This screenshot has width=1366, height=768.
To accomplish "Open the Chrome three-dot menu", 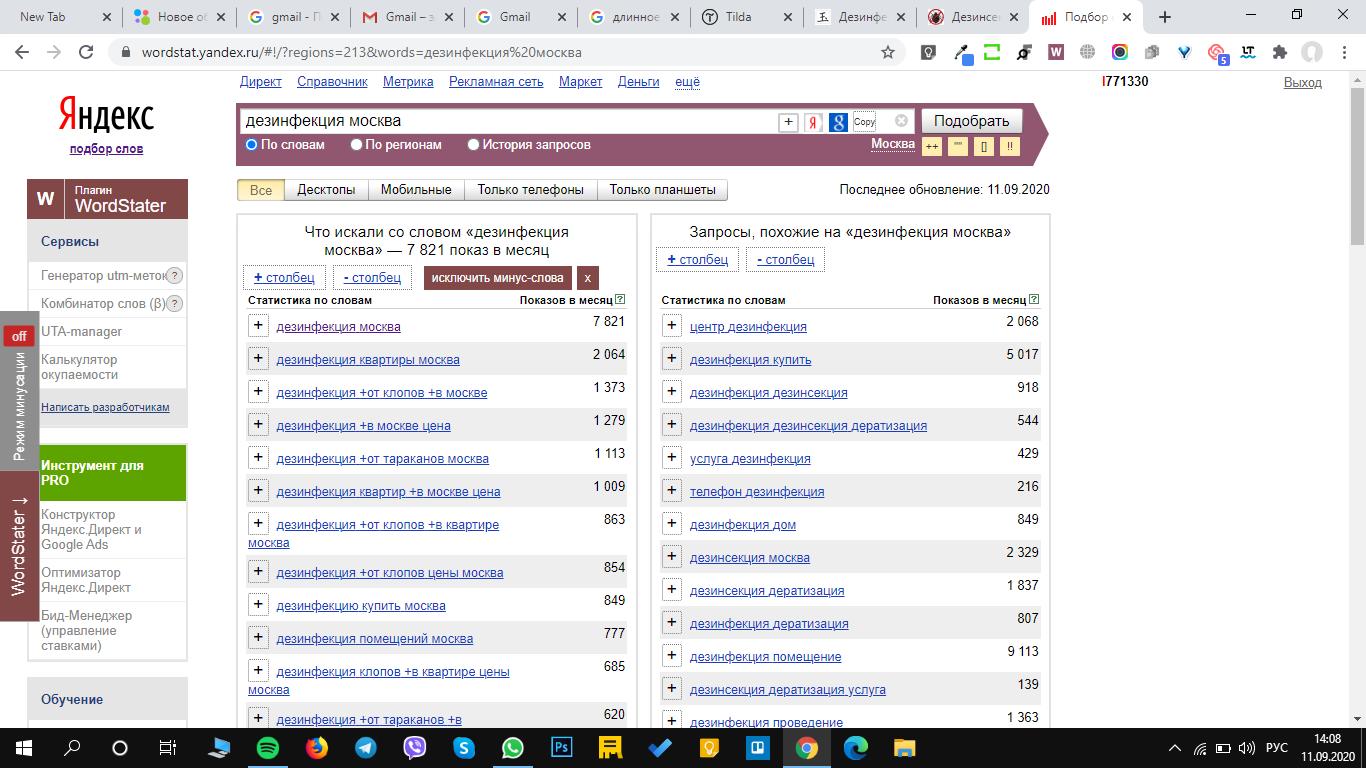I will [1343, 52].
